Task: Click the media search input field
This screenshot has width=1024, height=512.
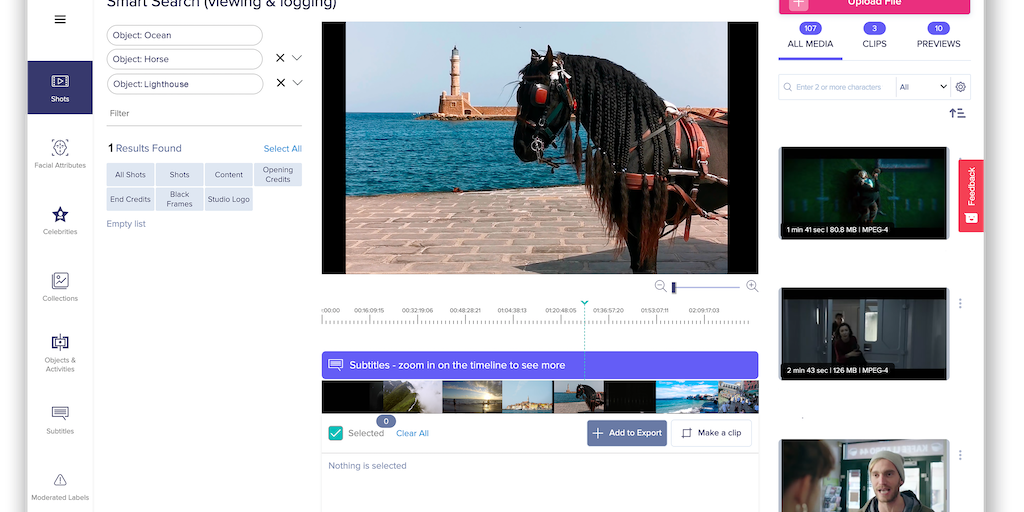Action: (838, 87)
